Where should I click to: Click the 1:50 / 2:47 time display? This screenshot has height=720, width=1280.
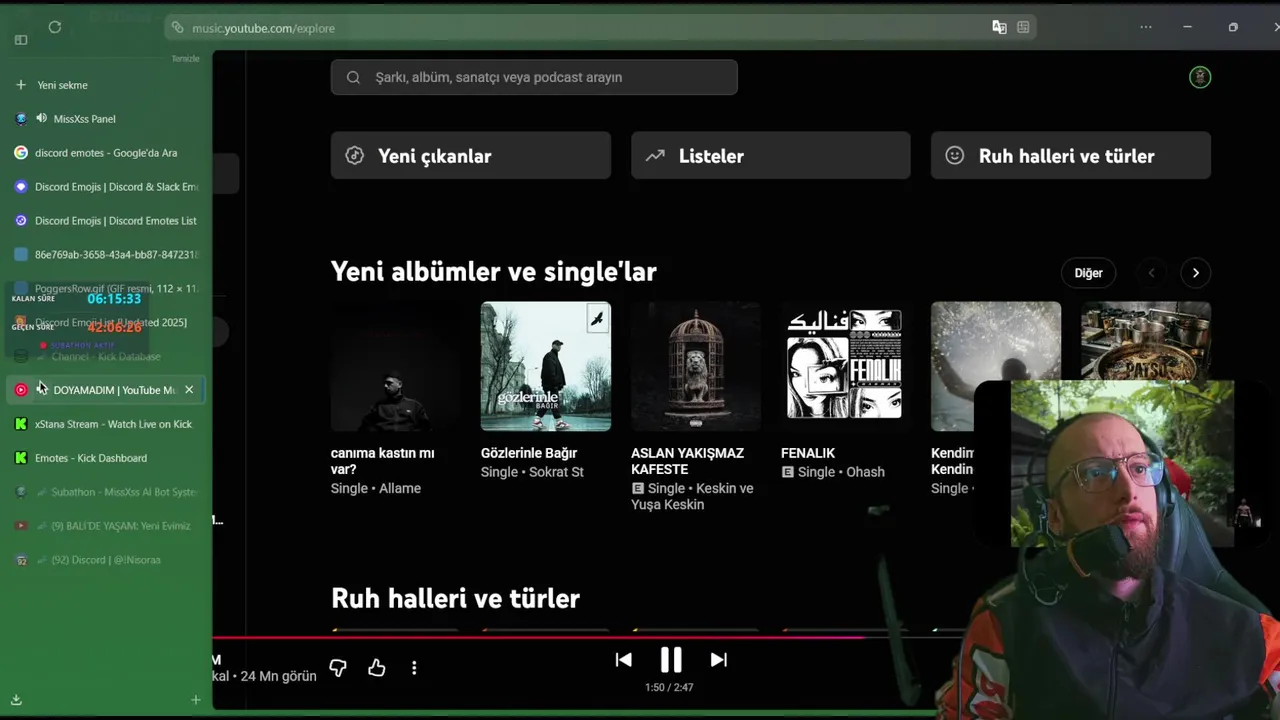(669, 687)
